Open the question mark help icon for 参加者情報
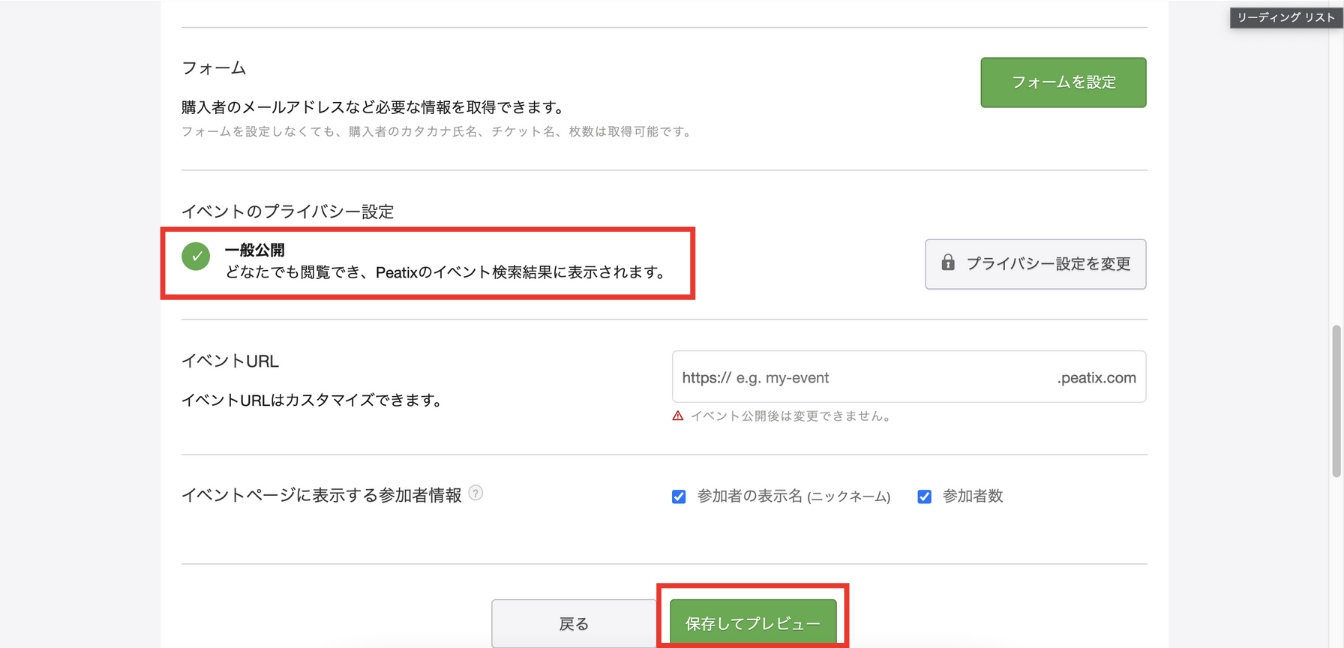 [x=477, y=492]
